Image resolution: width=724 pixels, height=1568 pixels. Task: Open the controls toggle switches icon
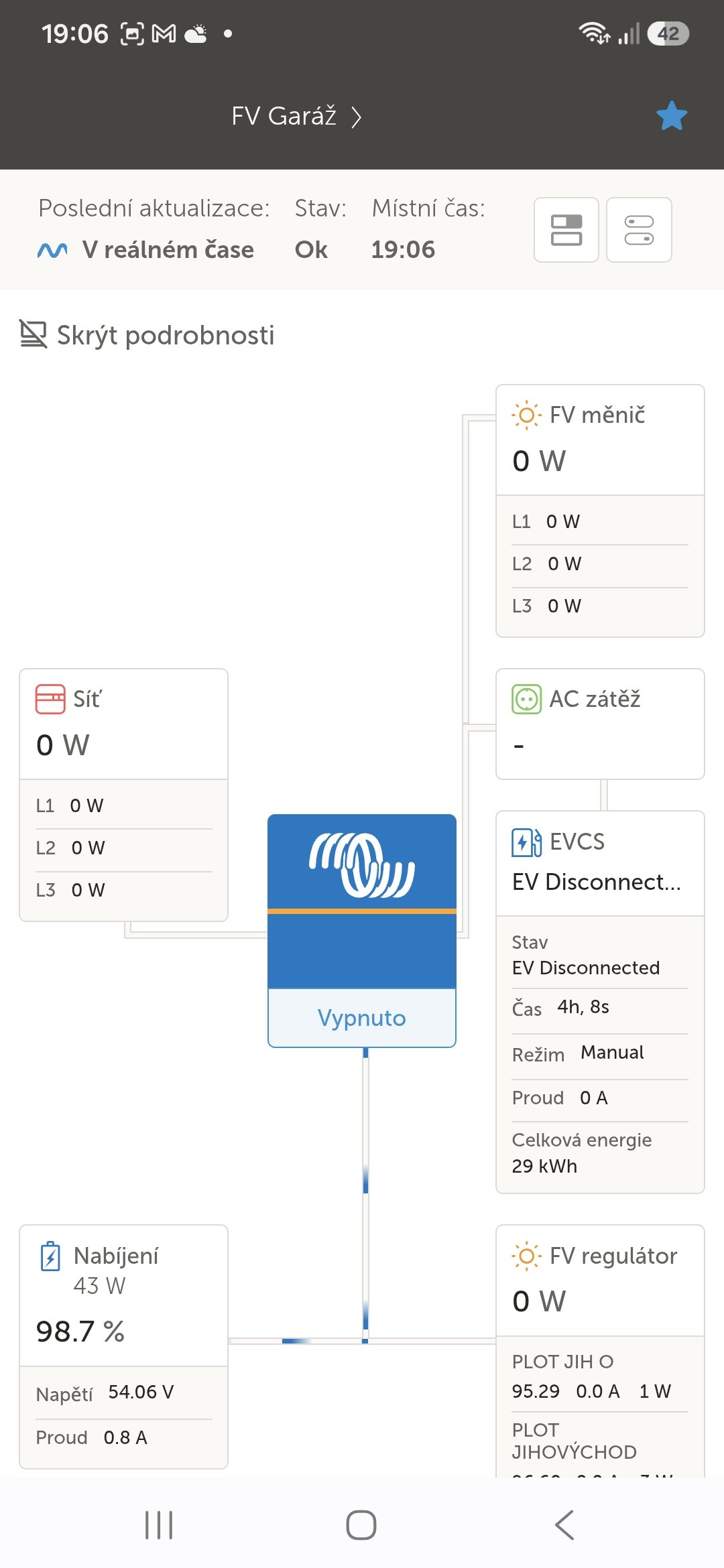pos(639,230)
